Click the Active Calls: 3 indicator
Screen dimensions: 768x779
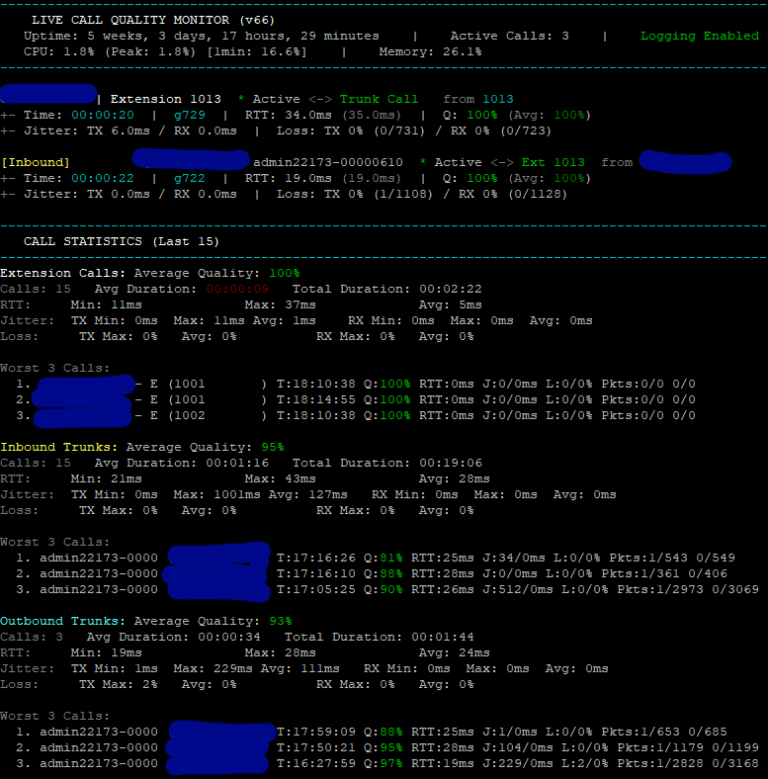510,36
